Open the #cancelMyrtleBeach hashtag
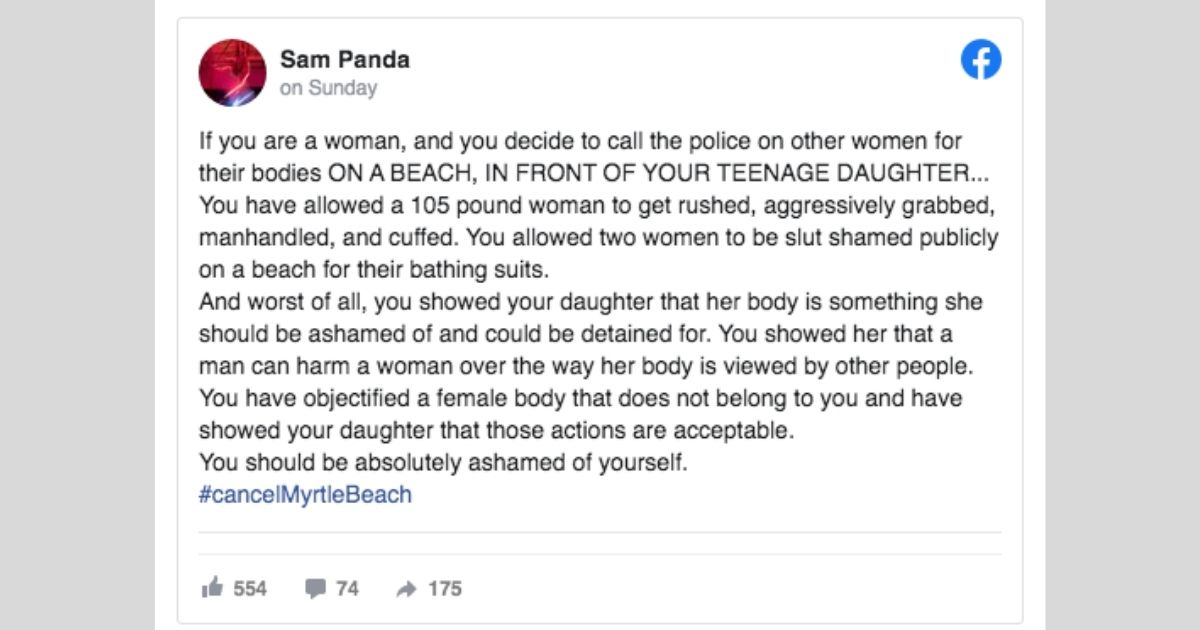The width and height of the screenshot is (1200, 630). (x=305, y=494)
